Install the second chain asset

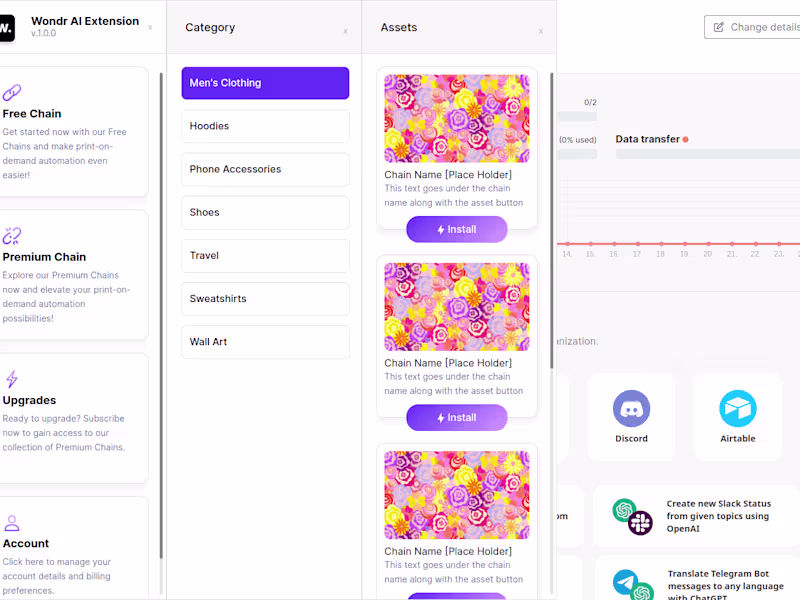[457, 418]
